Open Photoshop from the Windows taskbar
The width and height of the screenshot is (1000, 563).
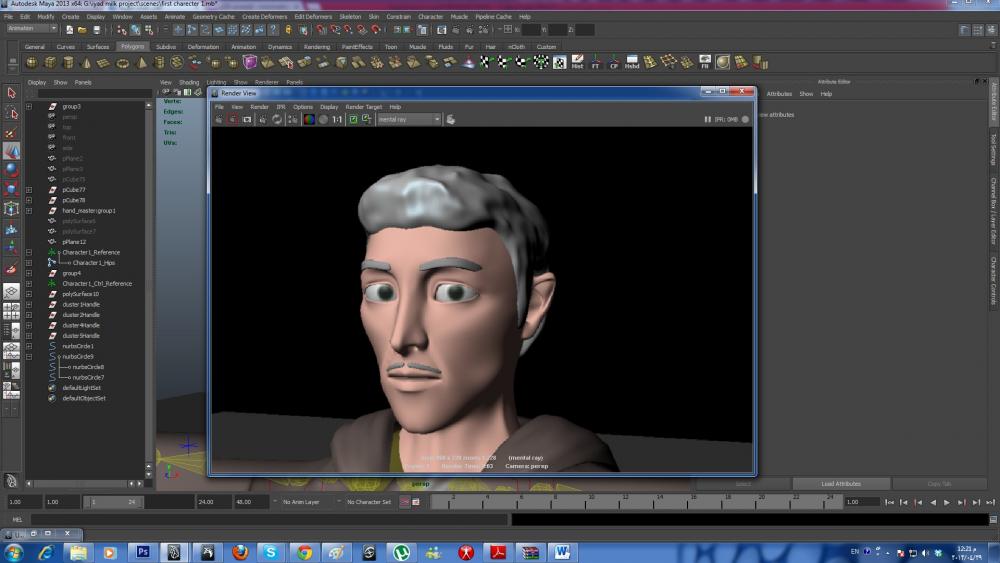[142, 551]
